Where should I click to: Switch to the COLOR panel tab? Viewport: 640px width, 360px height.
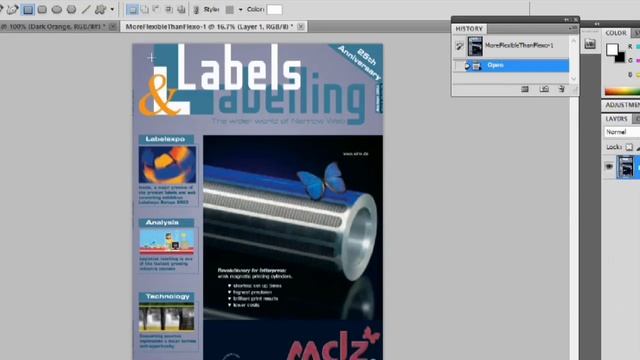(616, 33)
